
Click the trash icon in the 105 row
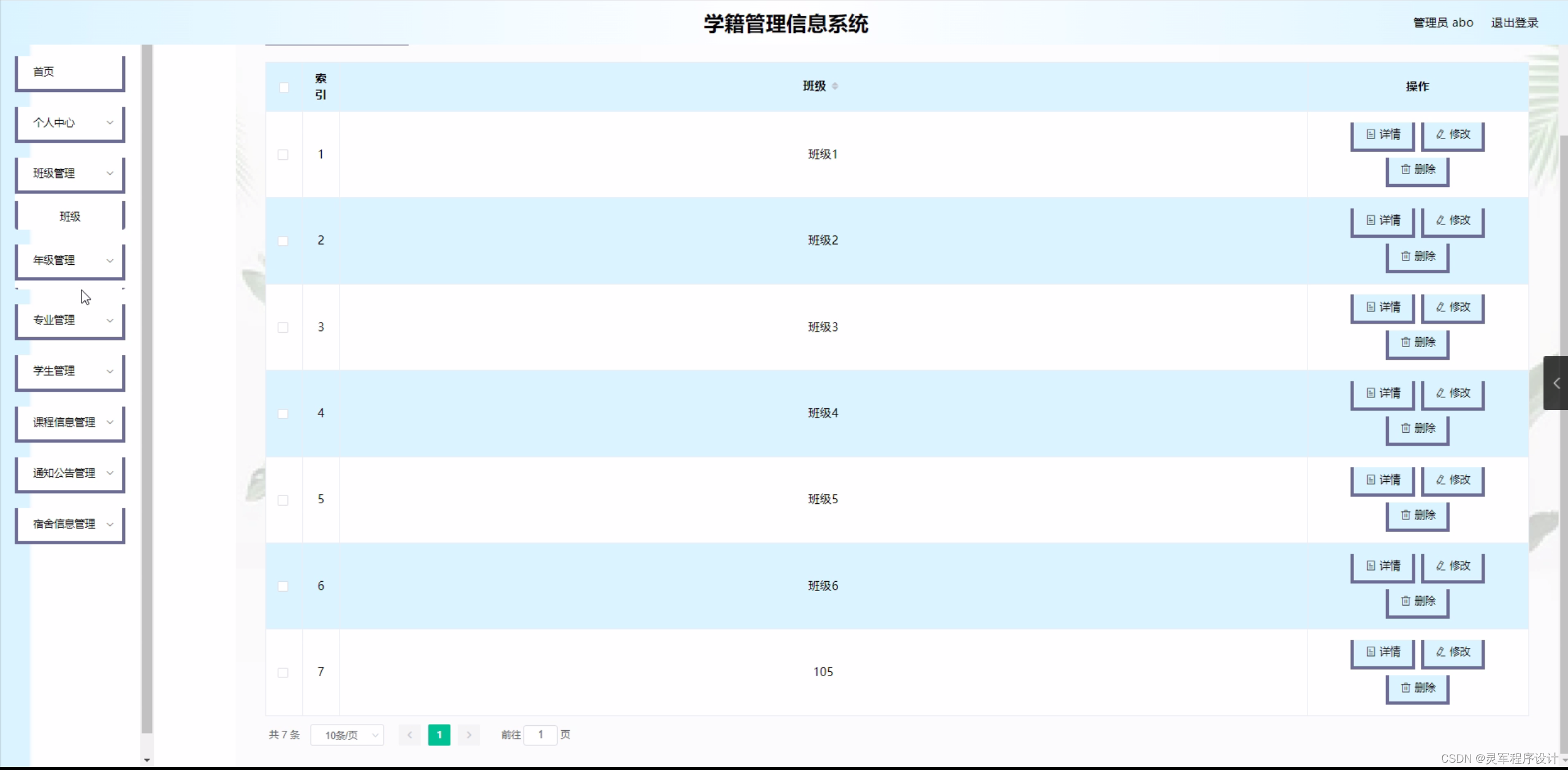(x=1405, y=688)
